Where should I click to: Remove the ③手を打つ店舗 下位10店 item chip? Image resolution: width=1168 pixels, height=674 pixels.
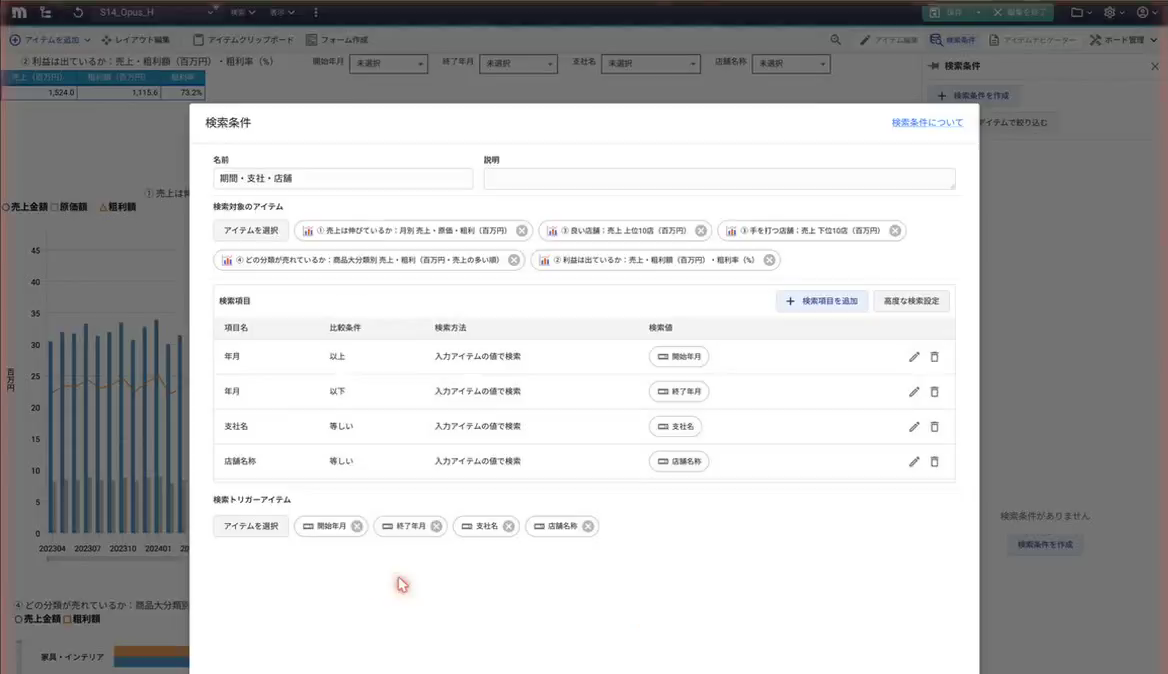(895, 231)
